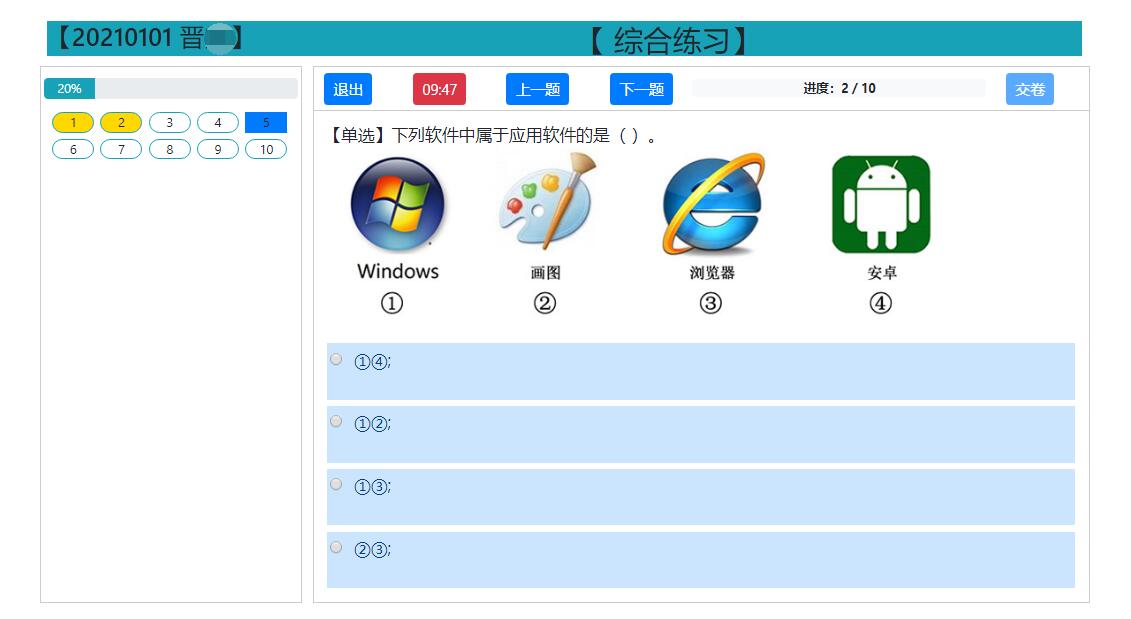The height and width of the screenshot is (619, 1131).
Task: Select the radio button for answer ①④
Action: pyautogui.click(x=336, y=359)
